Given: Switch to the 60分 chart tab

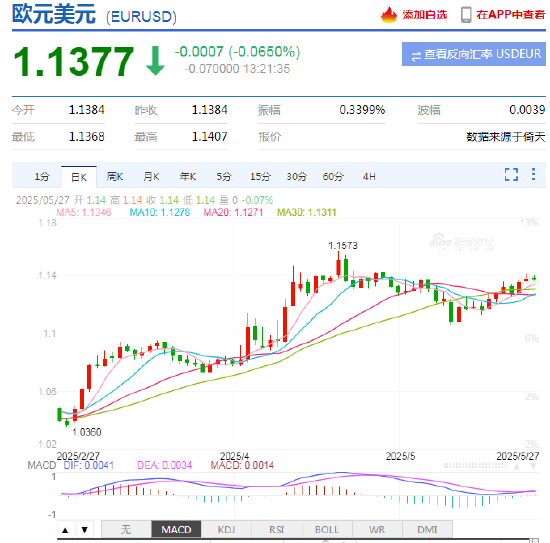Looking at the screenshot, I should point(333,176).
